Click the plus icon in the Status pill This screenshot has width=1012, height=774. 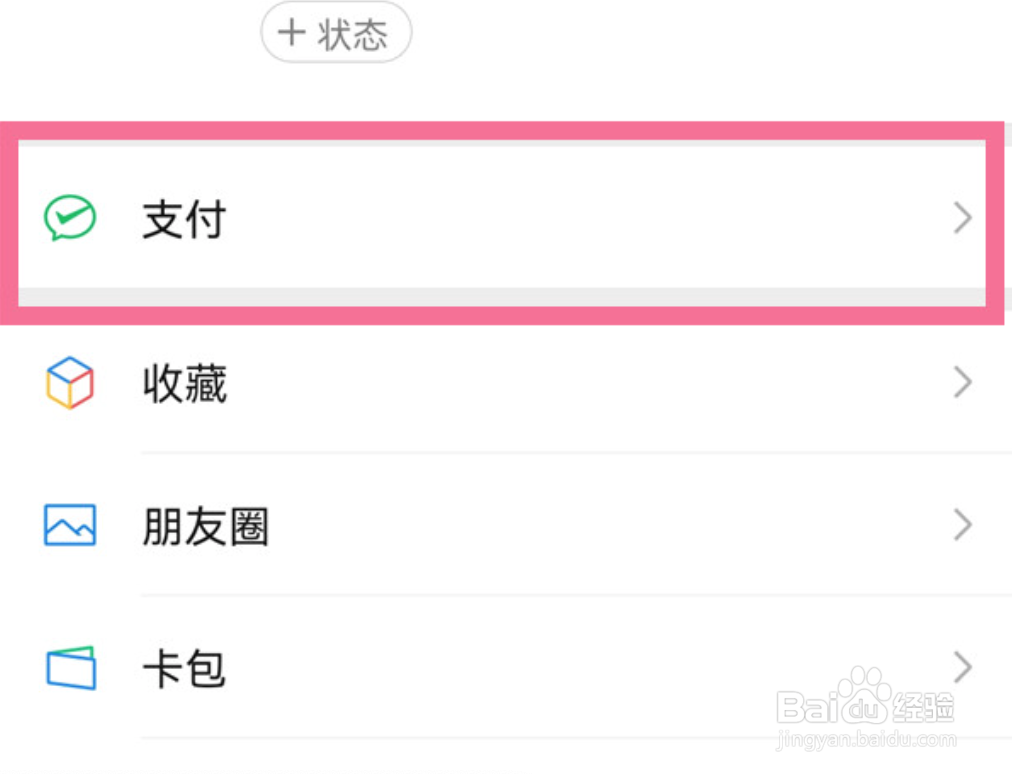(292, 31)
